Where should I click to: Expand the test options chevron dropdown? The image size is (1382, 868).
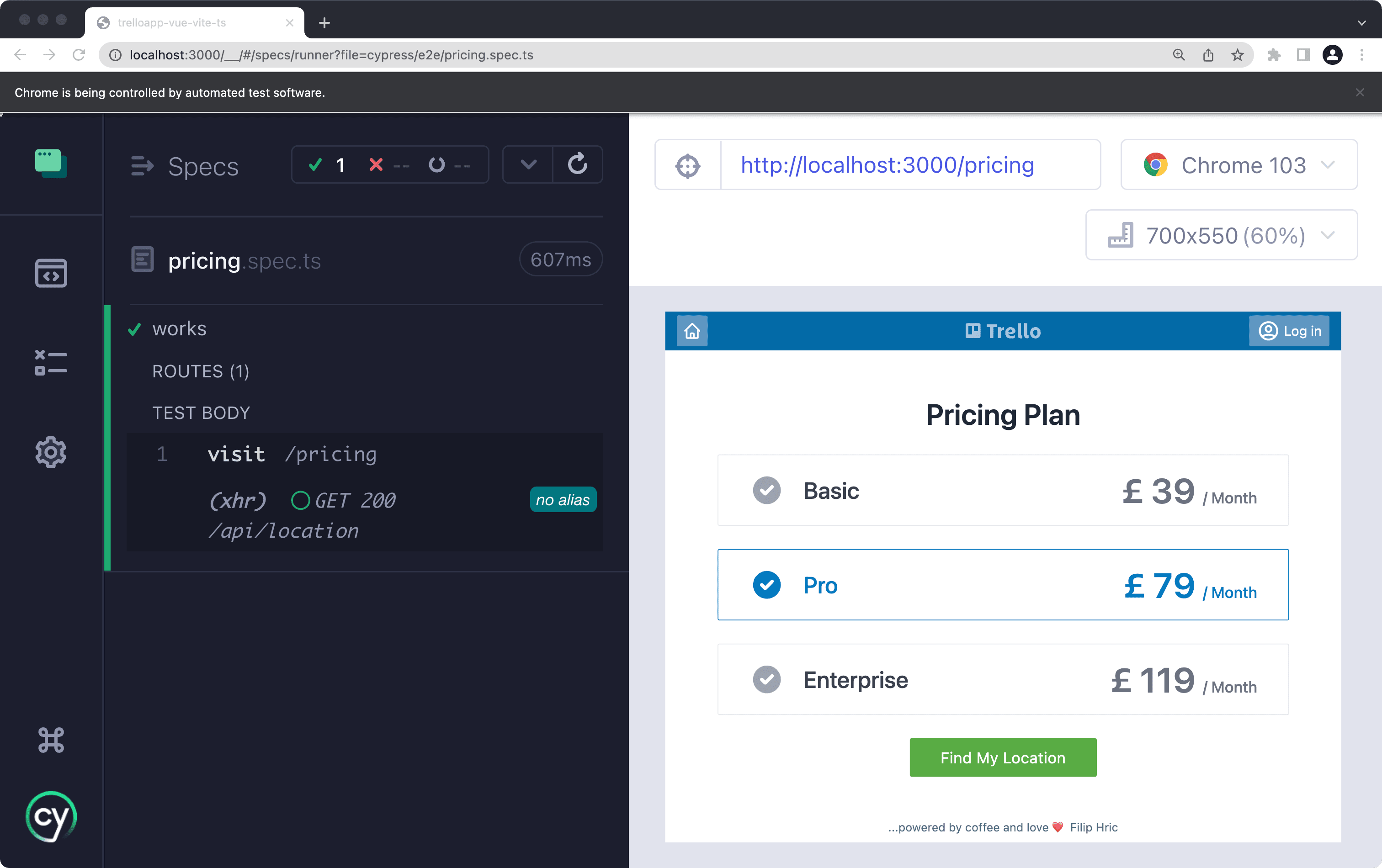pos(528,164)
